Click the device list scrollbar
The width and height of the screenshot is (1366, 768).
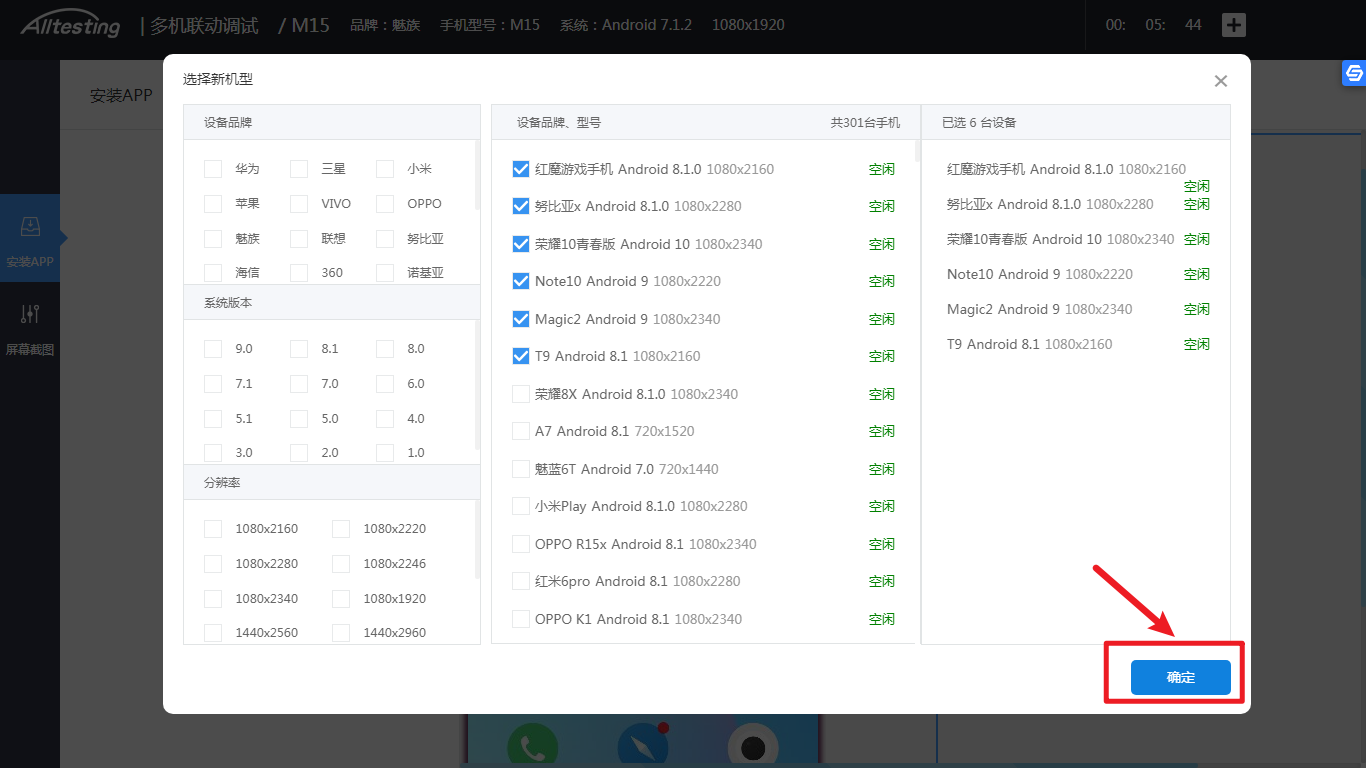point(917,151)
